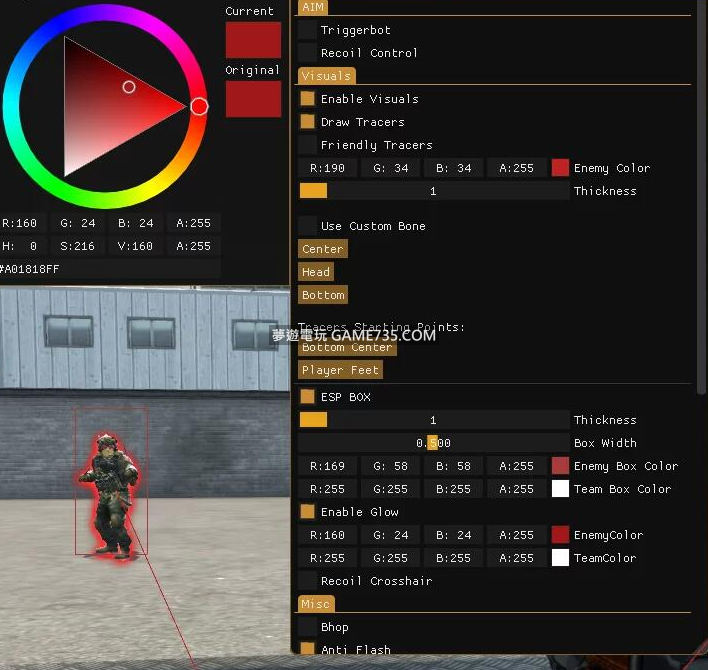708x670 pixels.
Task: Enable the Recoil Crosshair checkbox
Action: [307, 581]
